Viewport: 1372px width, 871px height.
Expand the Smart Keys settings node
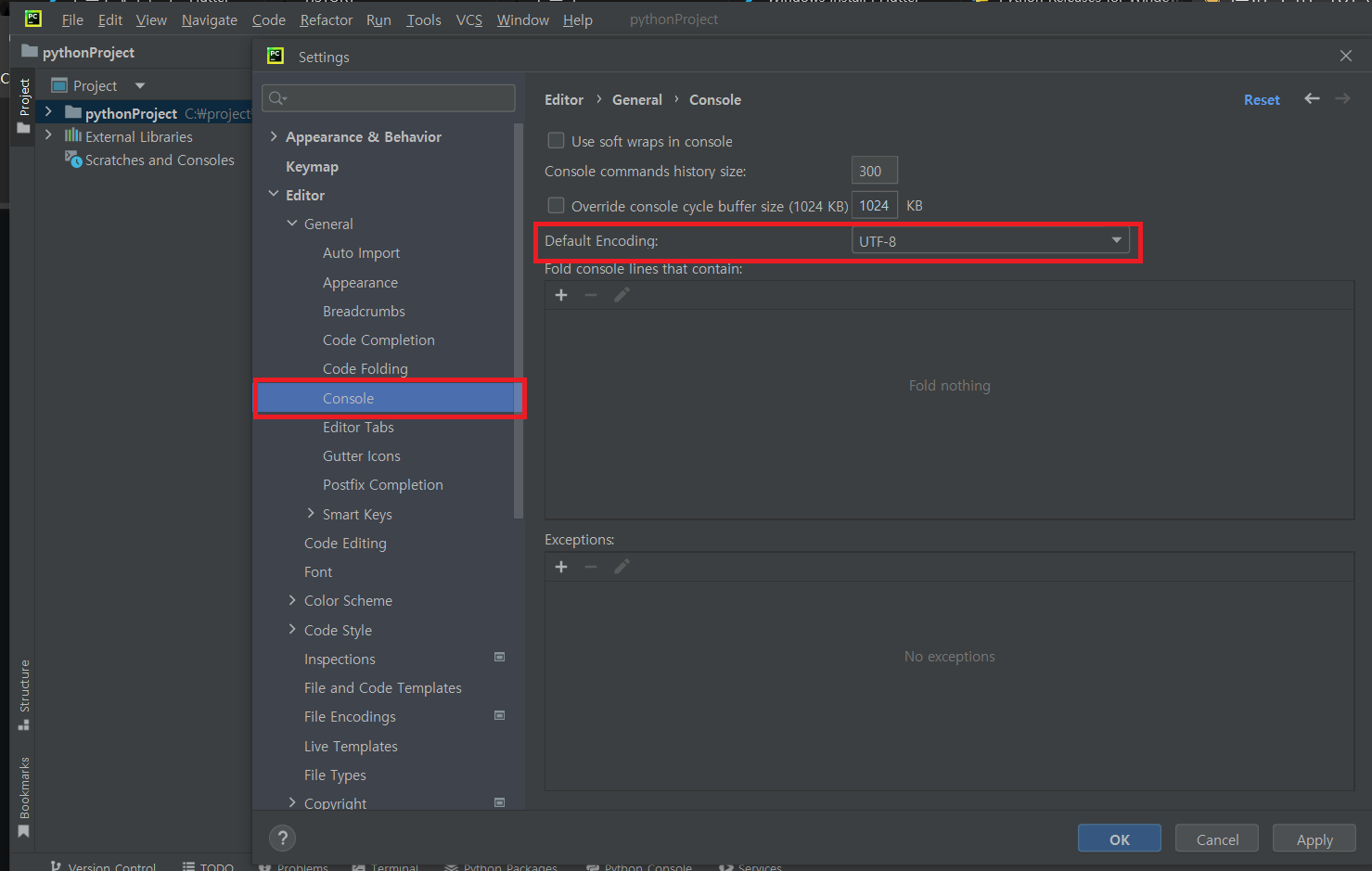pos(311,513)
